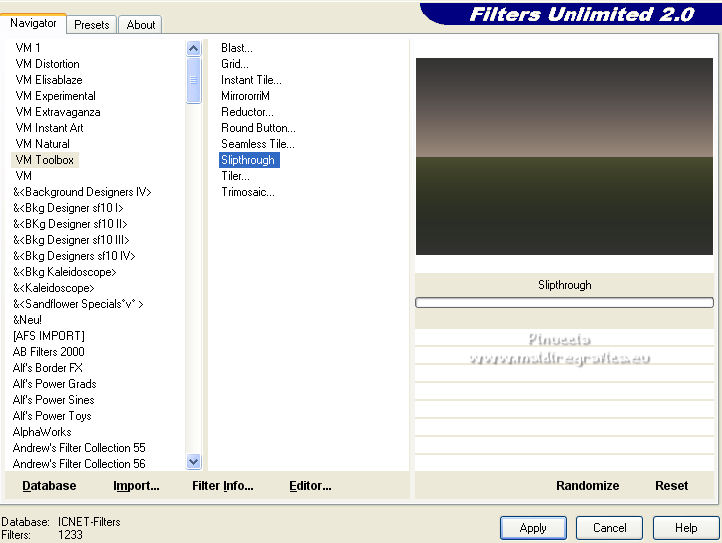
Task: Select &<Bkg Kaleidoscope> category
Action: (64, 272)
